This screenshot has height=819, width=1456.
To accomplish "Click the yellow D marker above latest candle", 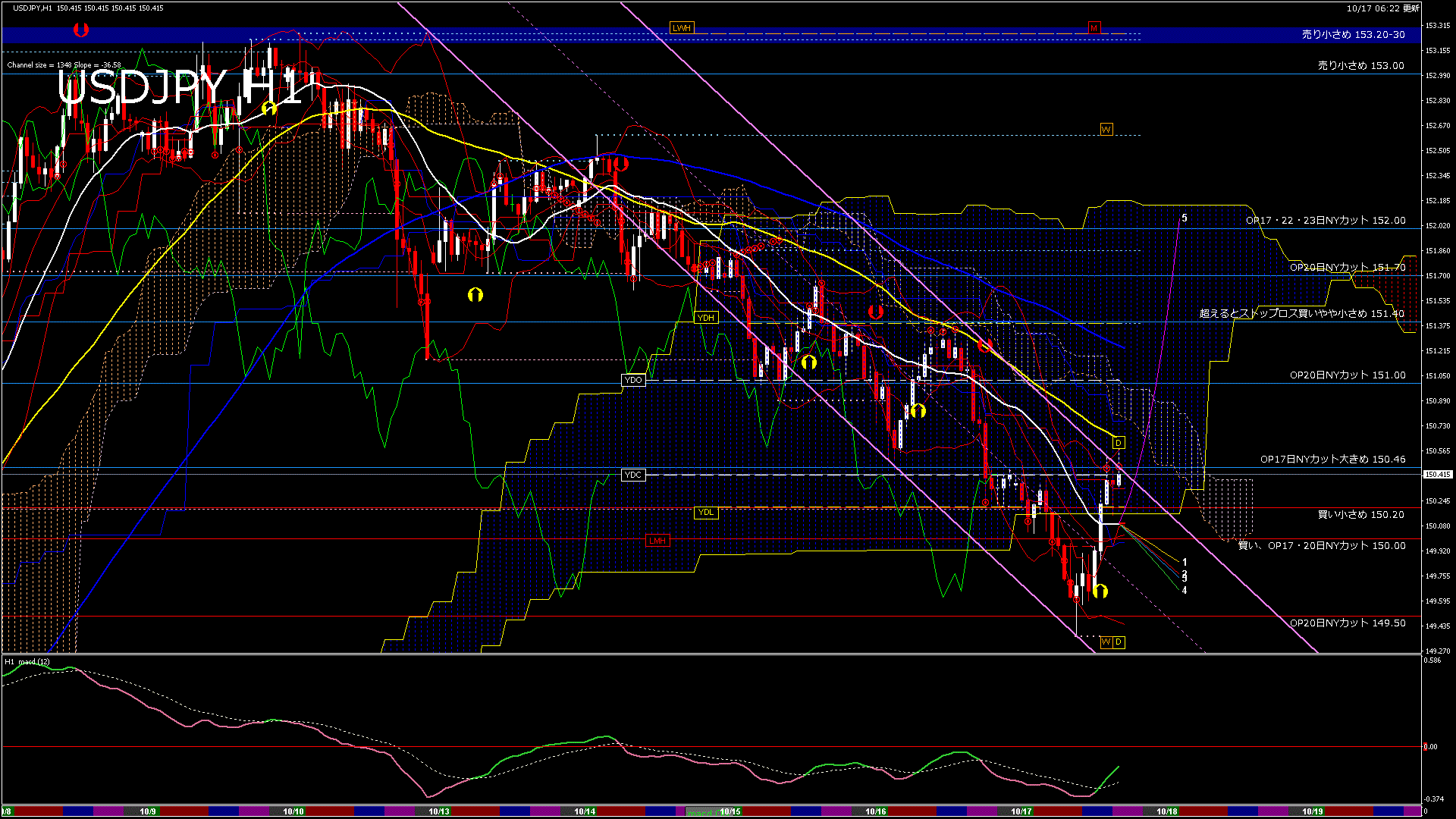I will (x=1118, y=443).
